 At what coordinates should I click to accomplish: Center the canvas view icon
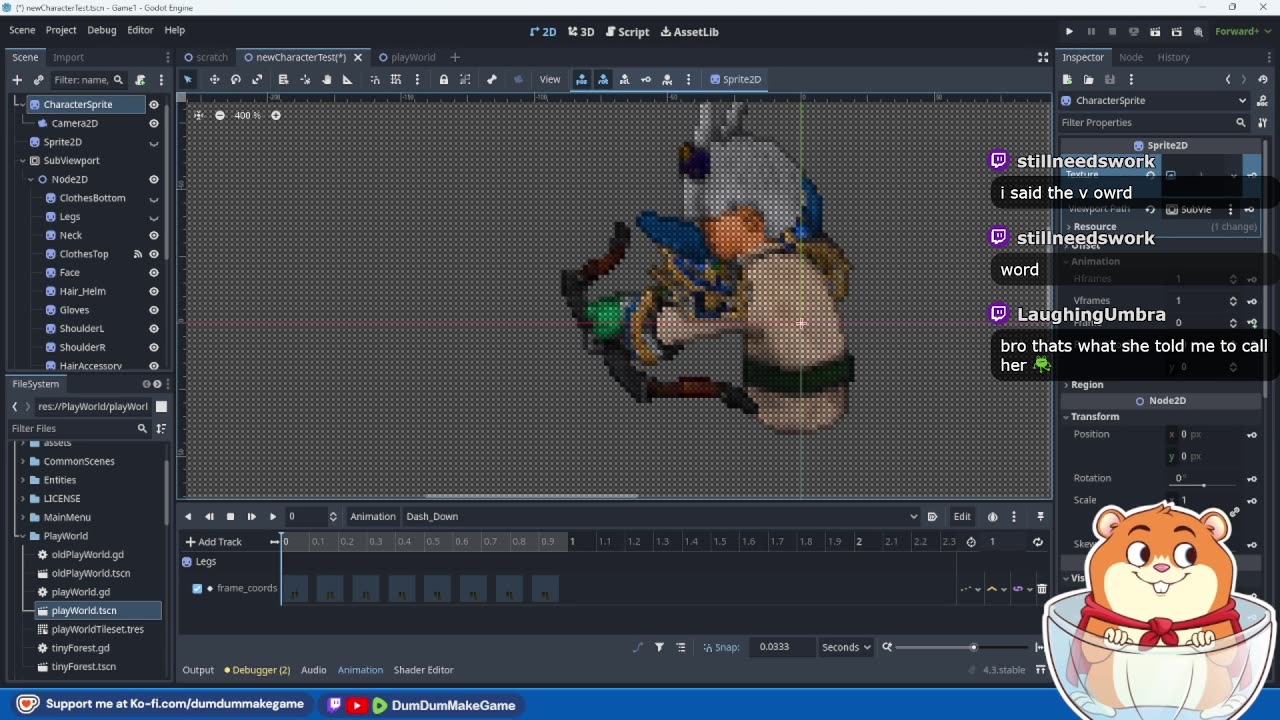tap(198, 115)
